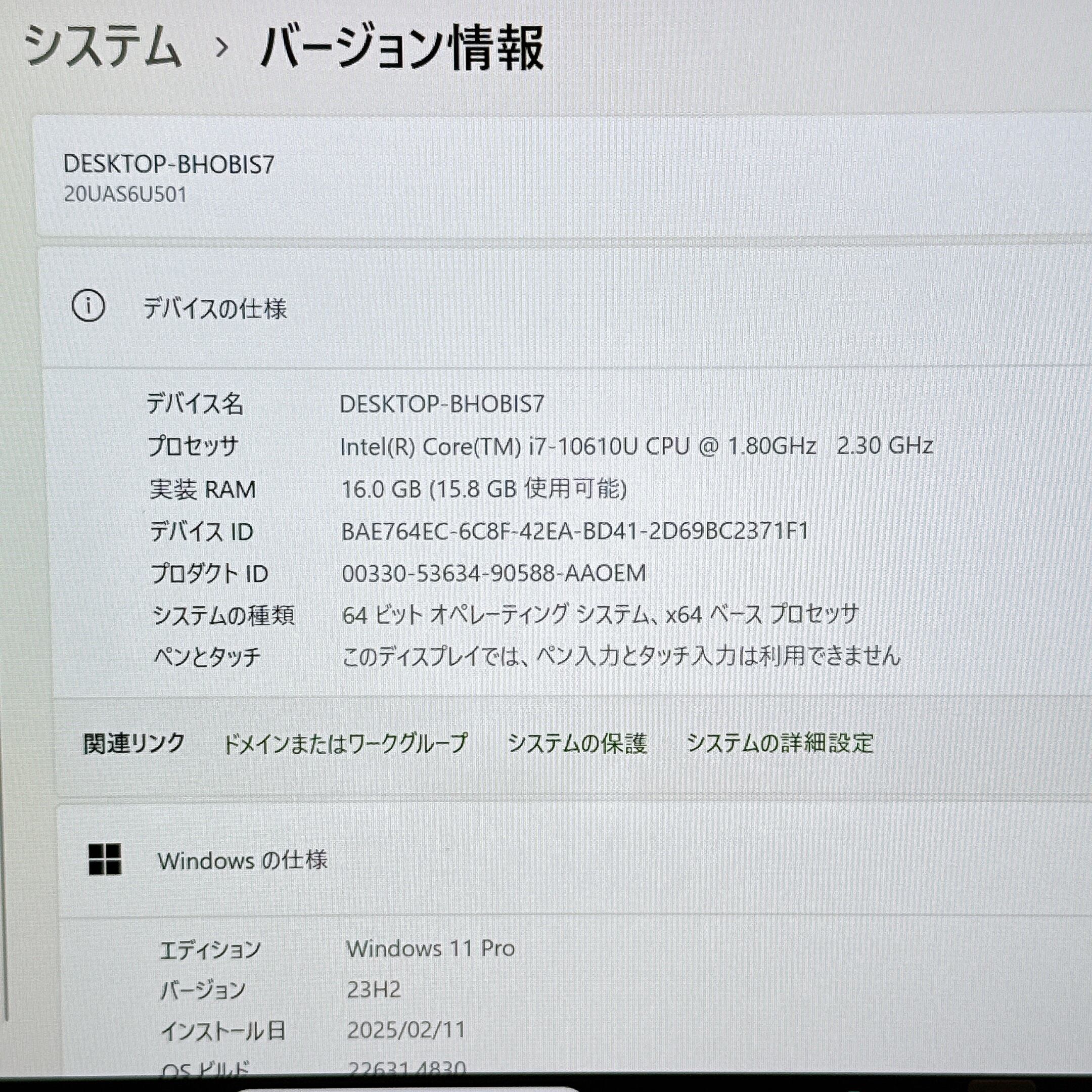Image resolution: width=1092 pixels, height=1092 pixels.
Task: Click the バージョン value 23H2
Action: tap(374, 990)
